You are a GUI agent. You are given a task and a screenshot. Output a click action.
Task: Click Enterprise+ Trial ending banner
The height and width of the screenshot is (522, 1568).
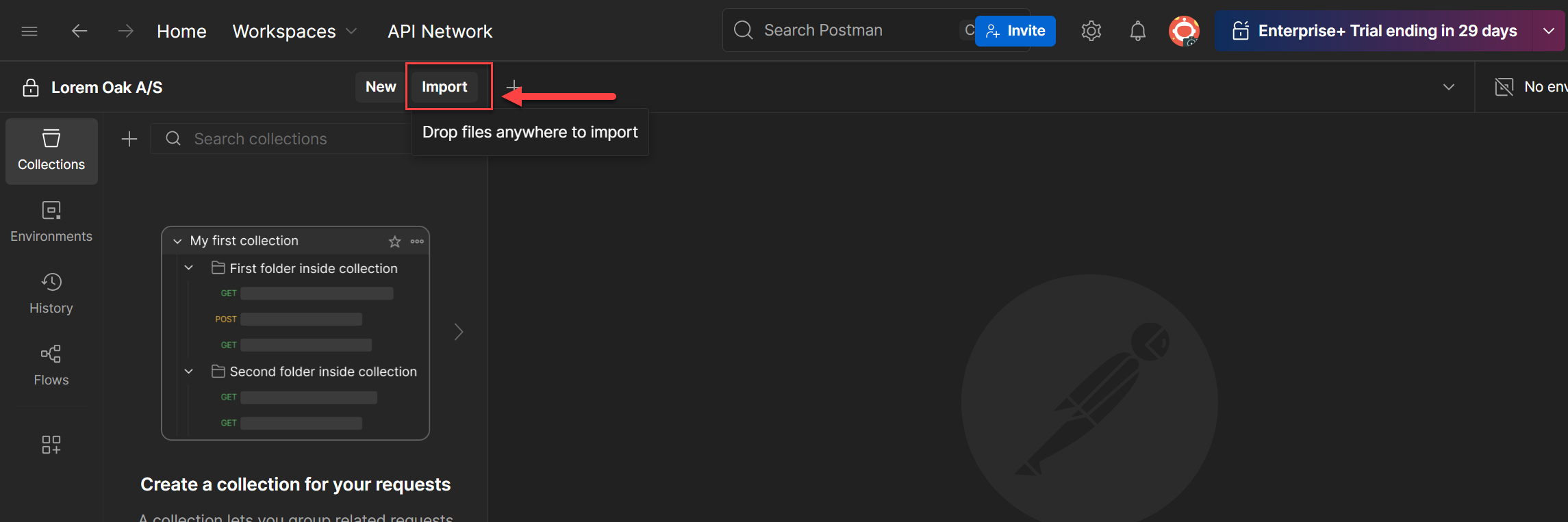[x=1374, y=31]
